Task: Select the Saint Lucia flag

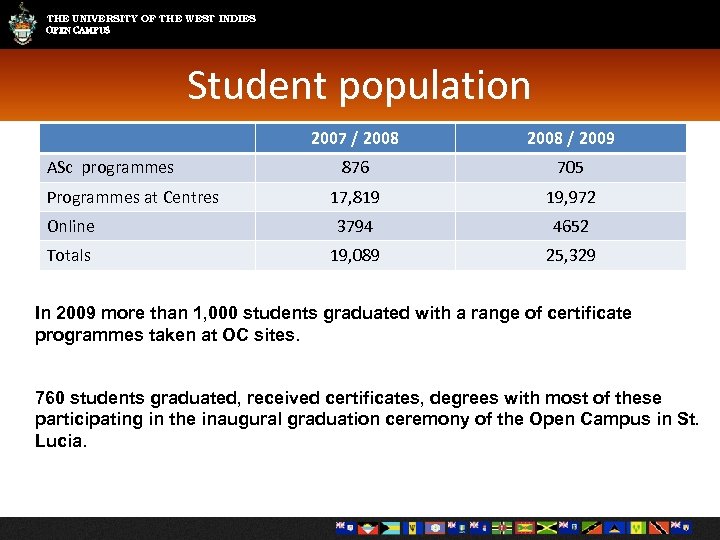Action: (x=614, y=529)
